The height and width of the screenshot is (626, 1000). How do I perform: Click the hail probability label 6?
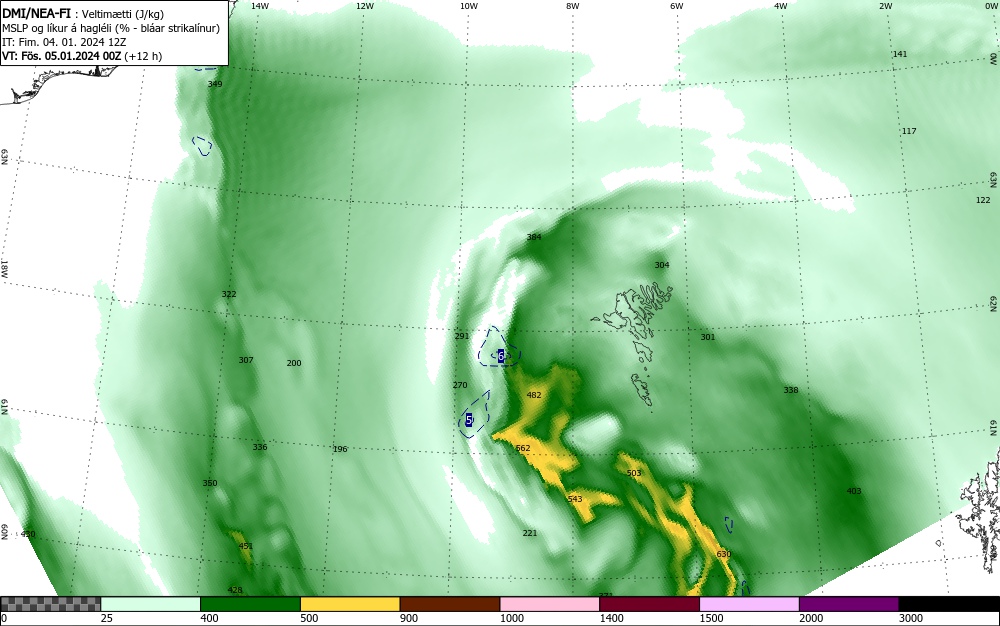click(501, 356)
